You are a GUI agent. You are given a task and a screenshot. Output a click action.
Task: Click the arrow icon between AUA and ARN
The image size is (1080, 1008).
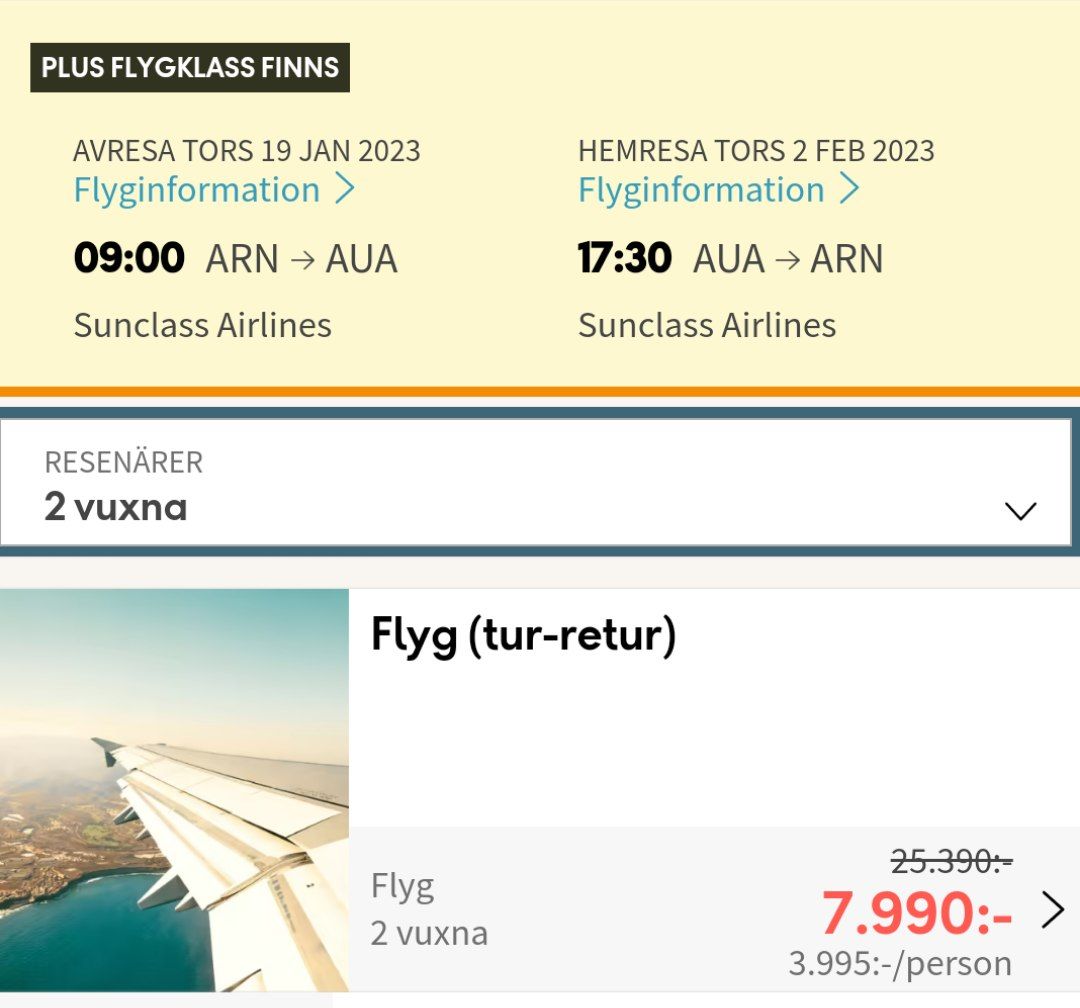coord(787,260)
